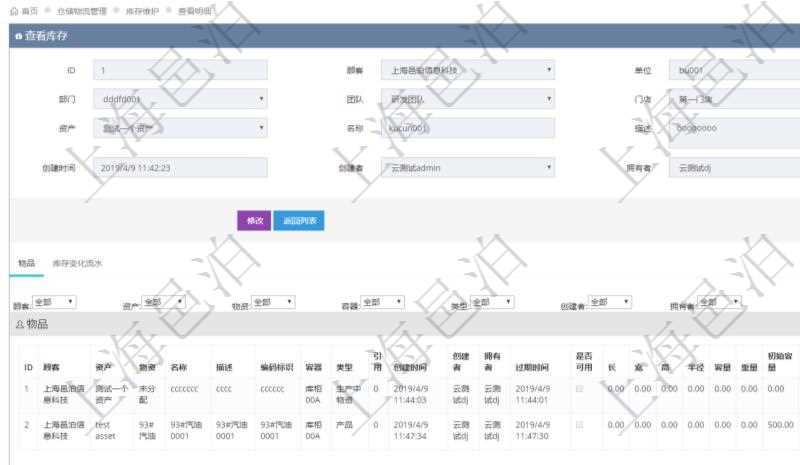Switch to the 库存变化流水 tab
The image size is (800, 465).
click(x=77, y=264)
